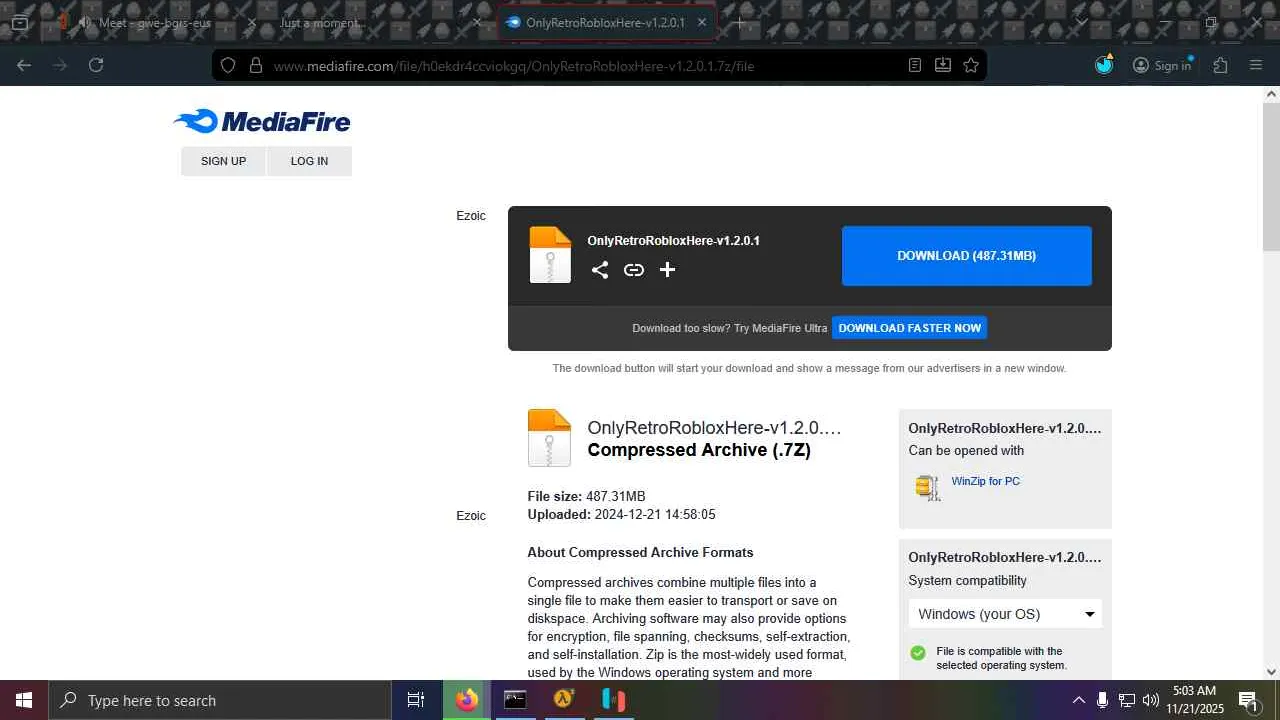This screenshot has width=1280, height=720.
Task: Click the 'Can be opened with' label
Action: pos(966,450)
